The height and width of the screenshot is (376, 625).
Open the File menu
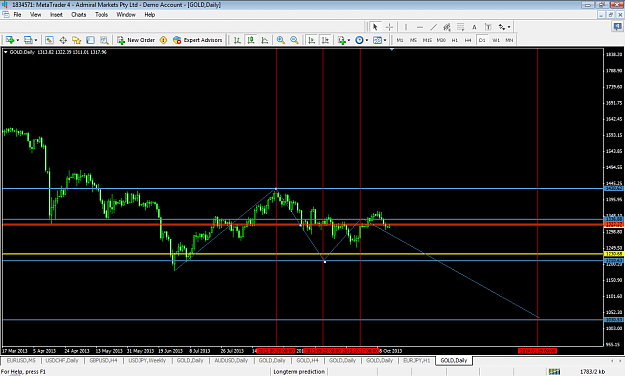click(18, 15)
